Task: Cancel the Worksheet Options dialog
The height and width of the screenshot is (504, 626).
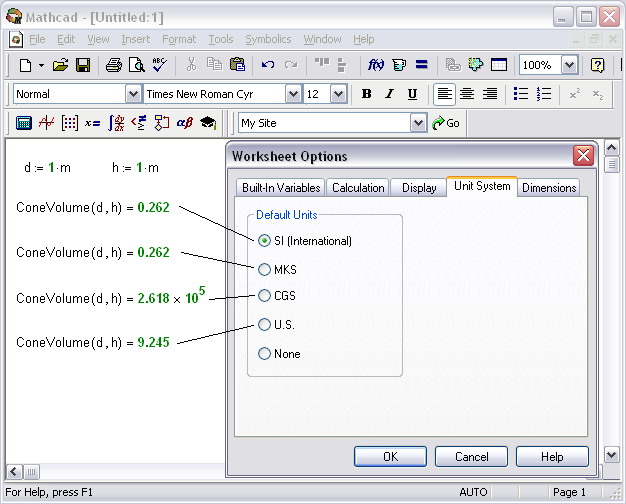Action: [471, 456]
